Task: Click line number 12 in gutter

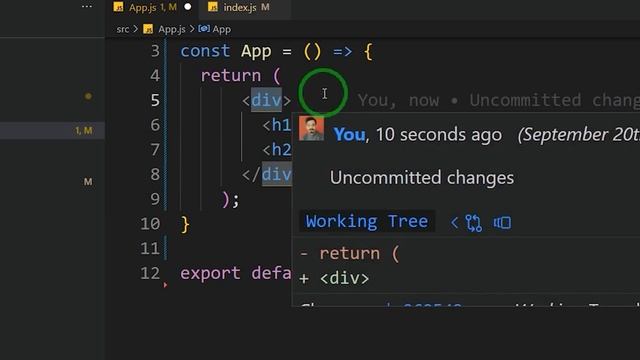Action: tap(150, 273)
